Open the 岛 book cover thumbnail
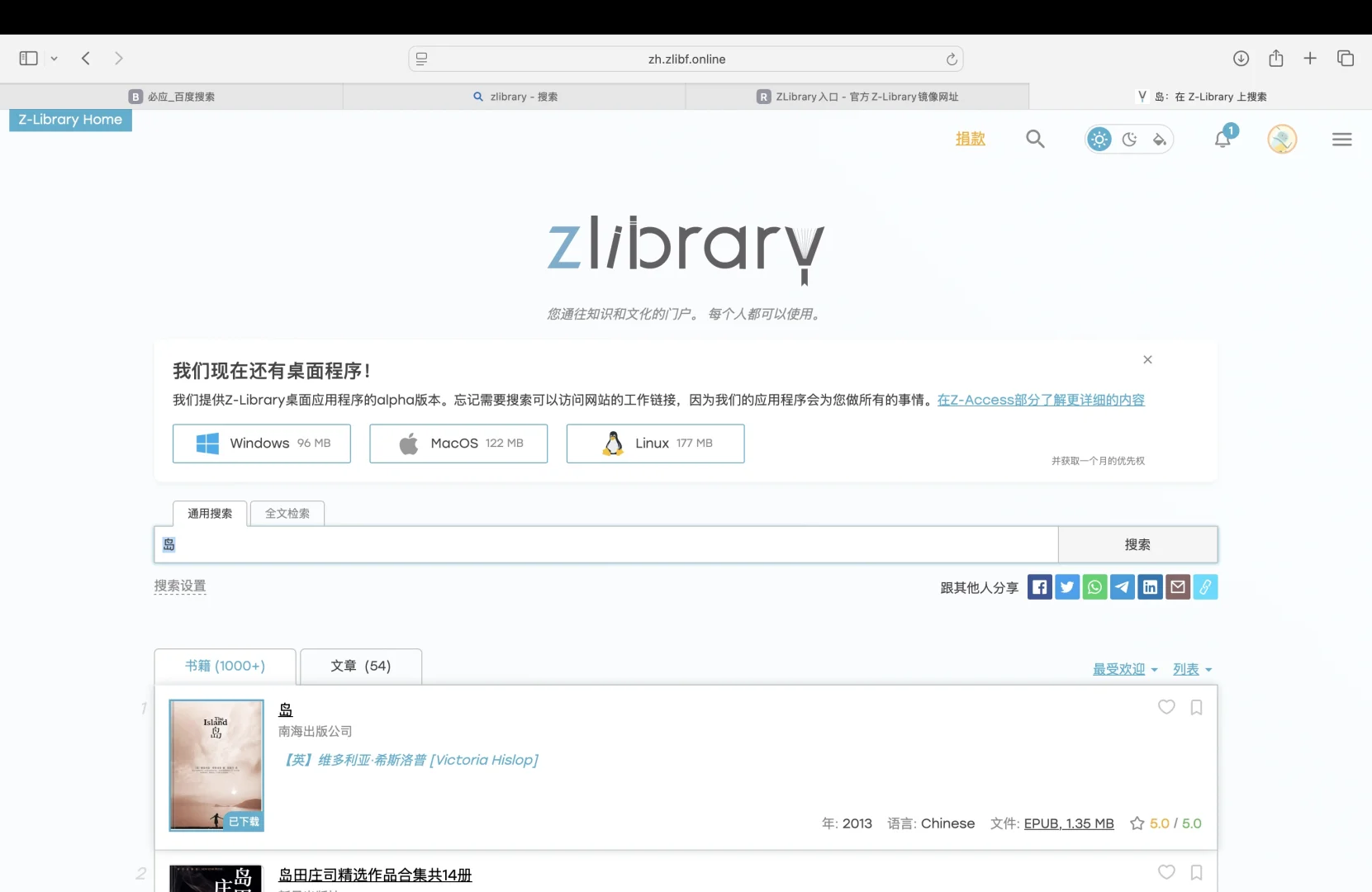 pyautogui.click(x=216, y=765)
